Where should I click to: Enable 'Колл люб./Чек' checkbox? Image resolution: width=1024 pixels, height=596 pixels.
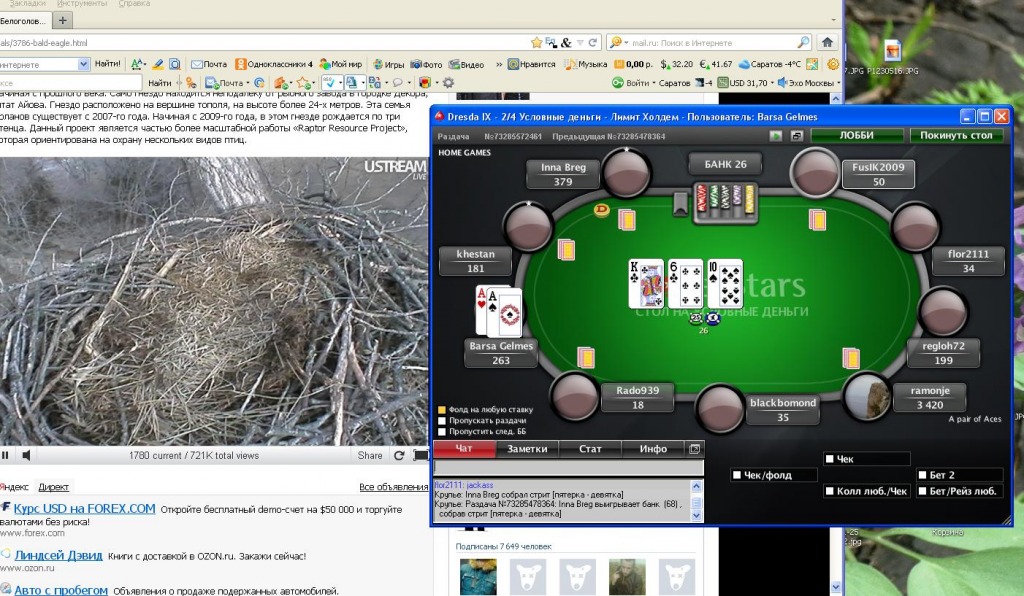[829, 491]
